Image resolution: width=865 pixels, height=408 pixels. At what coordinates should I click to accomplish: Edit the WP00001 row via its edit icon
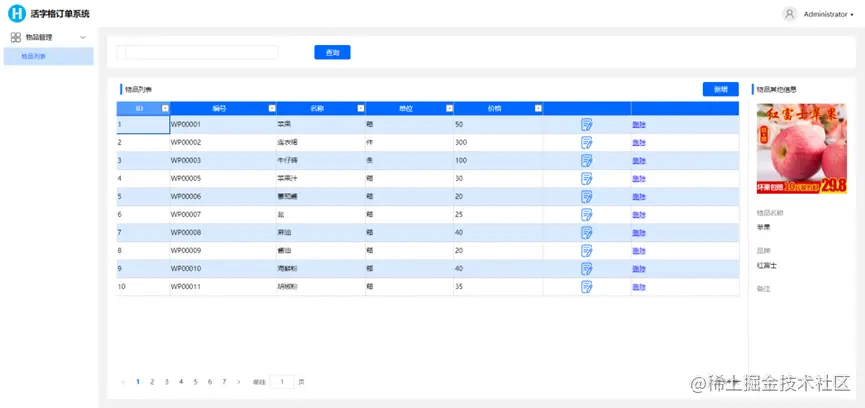pyautogui.click(x=586, y=125)
